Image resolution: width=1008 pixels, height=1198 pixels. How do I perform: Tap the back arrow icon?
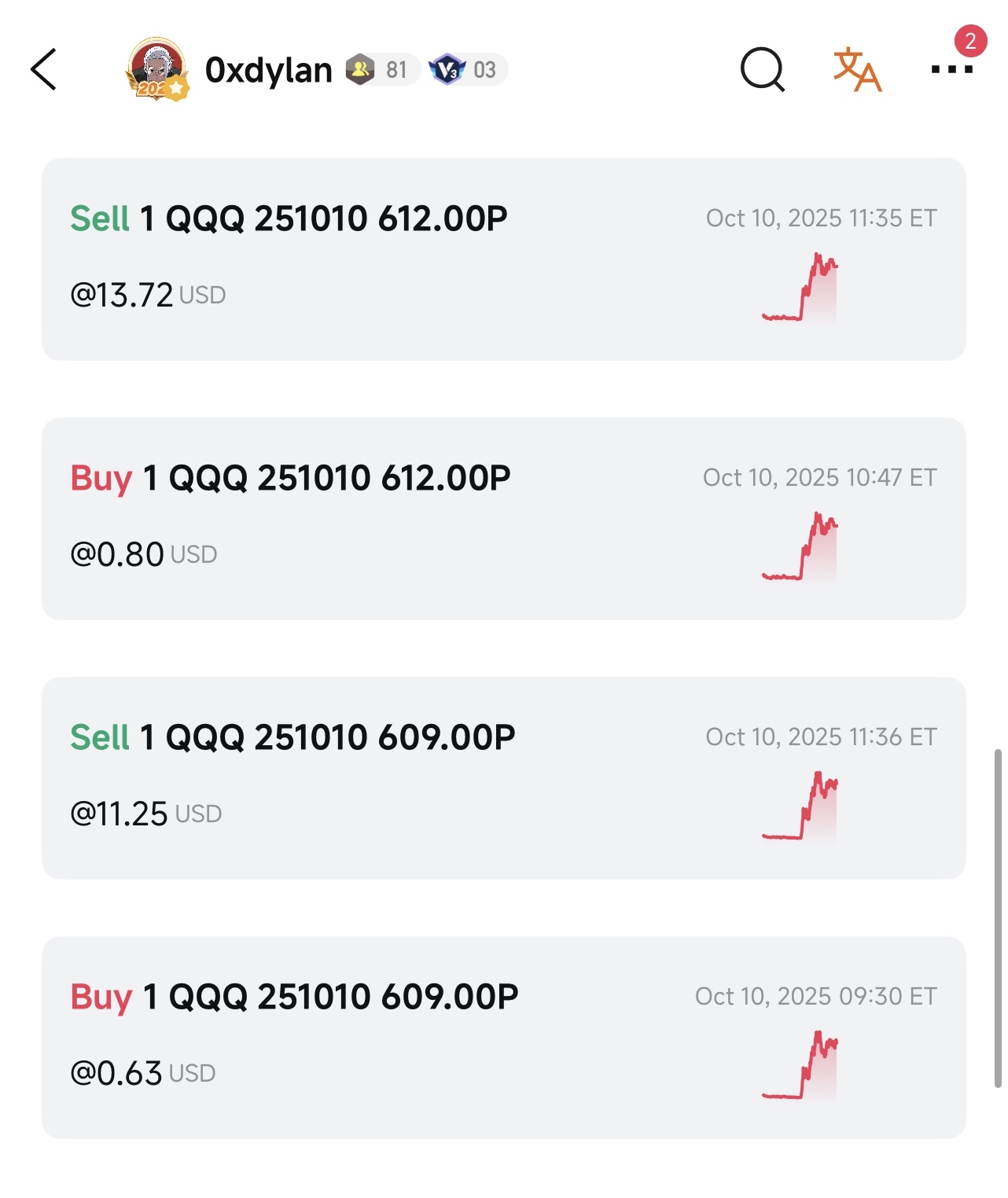pyautogui.click(x=44, y=69)
